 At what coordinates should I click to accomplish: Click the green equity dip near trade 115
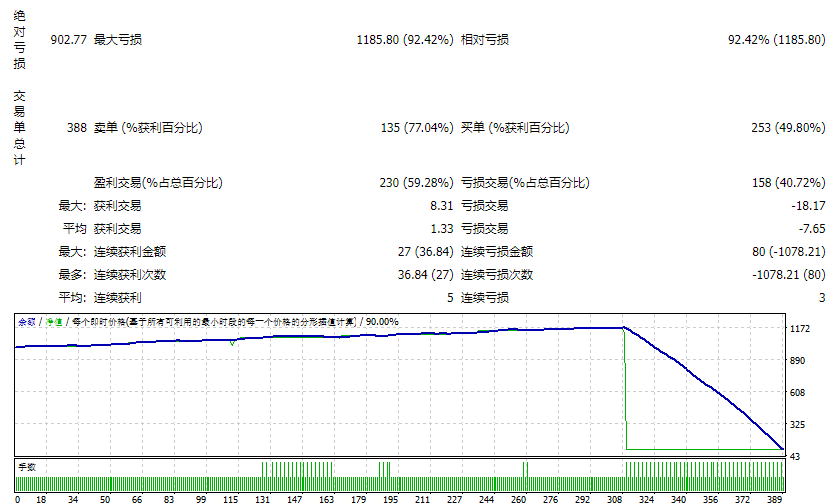[x=233, y=343]
